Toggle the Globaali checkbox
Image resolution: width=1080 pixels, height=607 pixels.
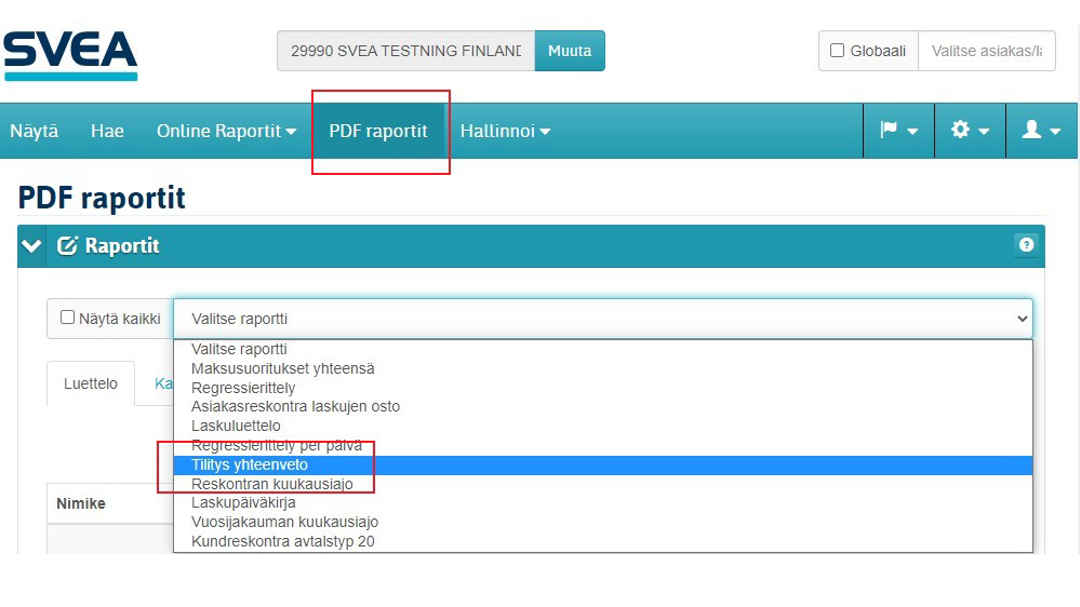coord(837,50)
